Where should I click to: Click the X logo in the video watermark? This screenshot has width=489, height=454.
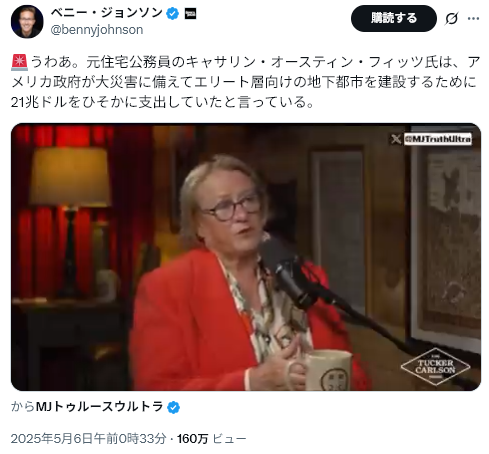[x=396, y=139]
